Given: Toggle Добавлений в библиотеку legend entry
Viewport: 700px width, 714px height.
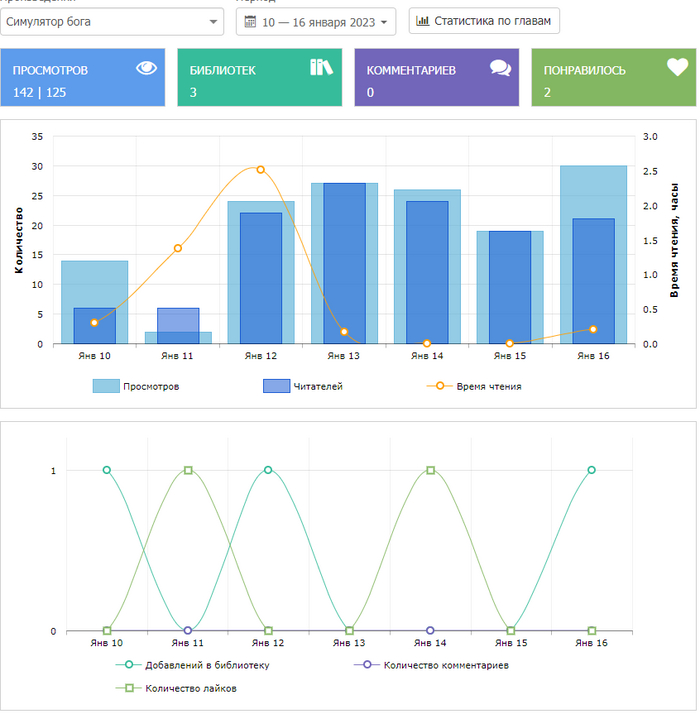Looking at the screenshot, I should point(193,665).
